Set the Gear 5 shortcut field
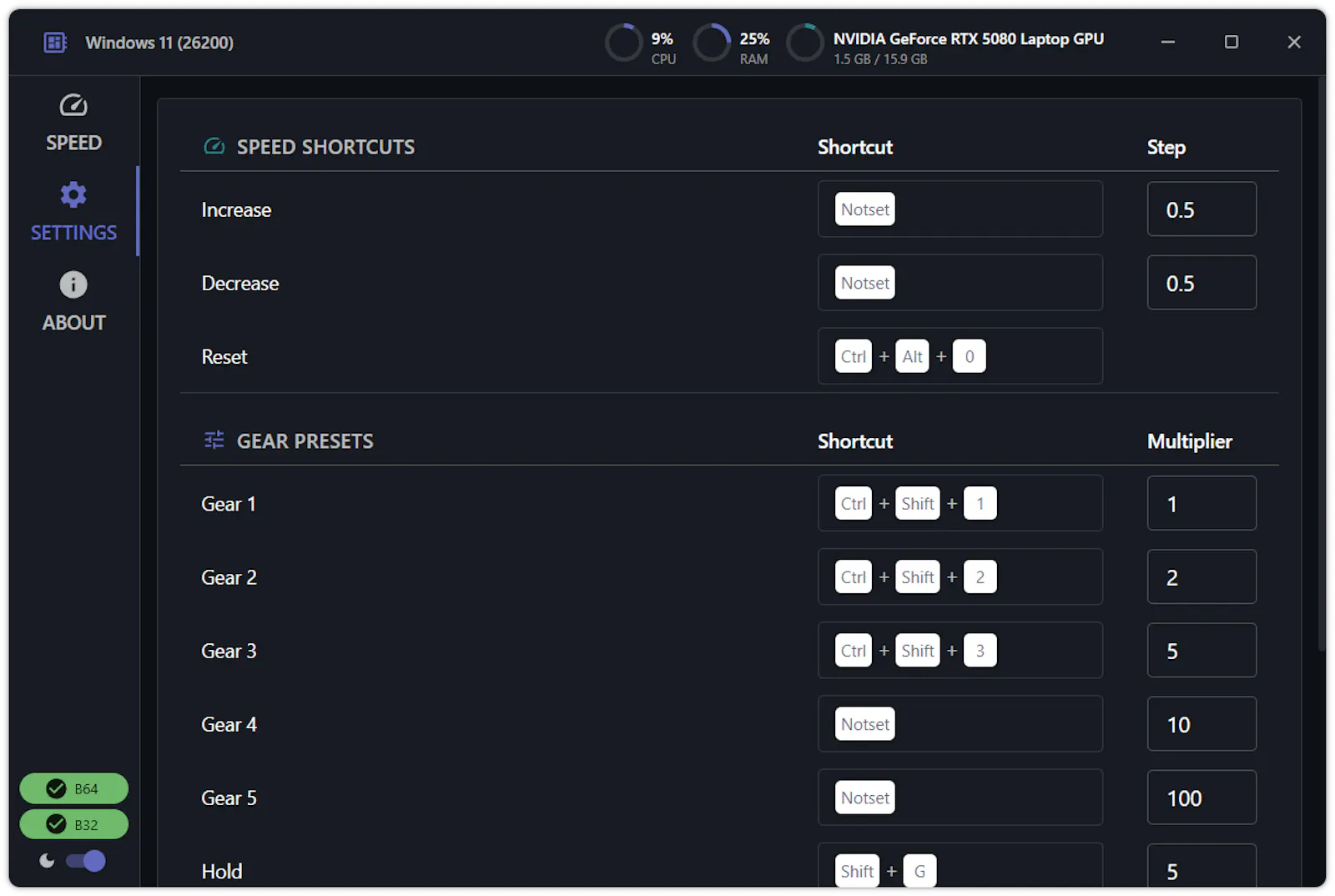The height and width of the screenshot is (896, 1335). pyautogui.click(x=960, y=797)
